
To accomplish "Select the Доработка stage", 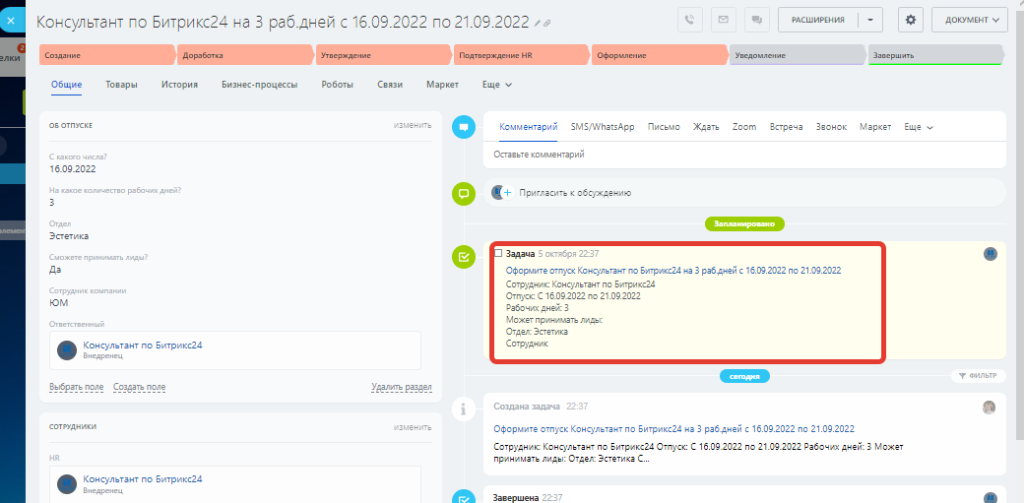I will (246, 55).
